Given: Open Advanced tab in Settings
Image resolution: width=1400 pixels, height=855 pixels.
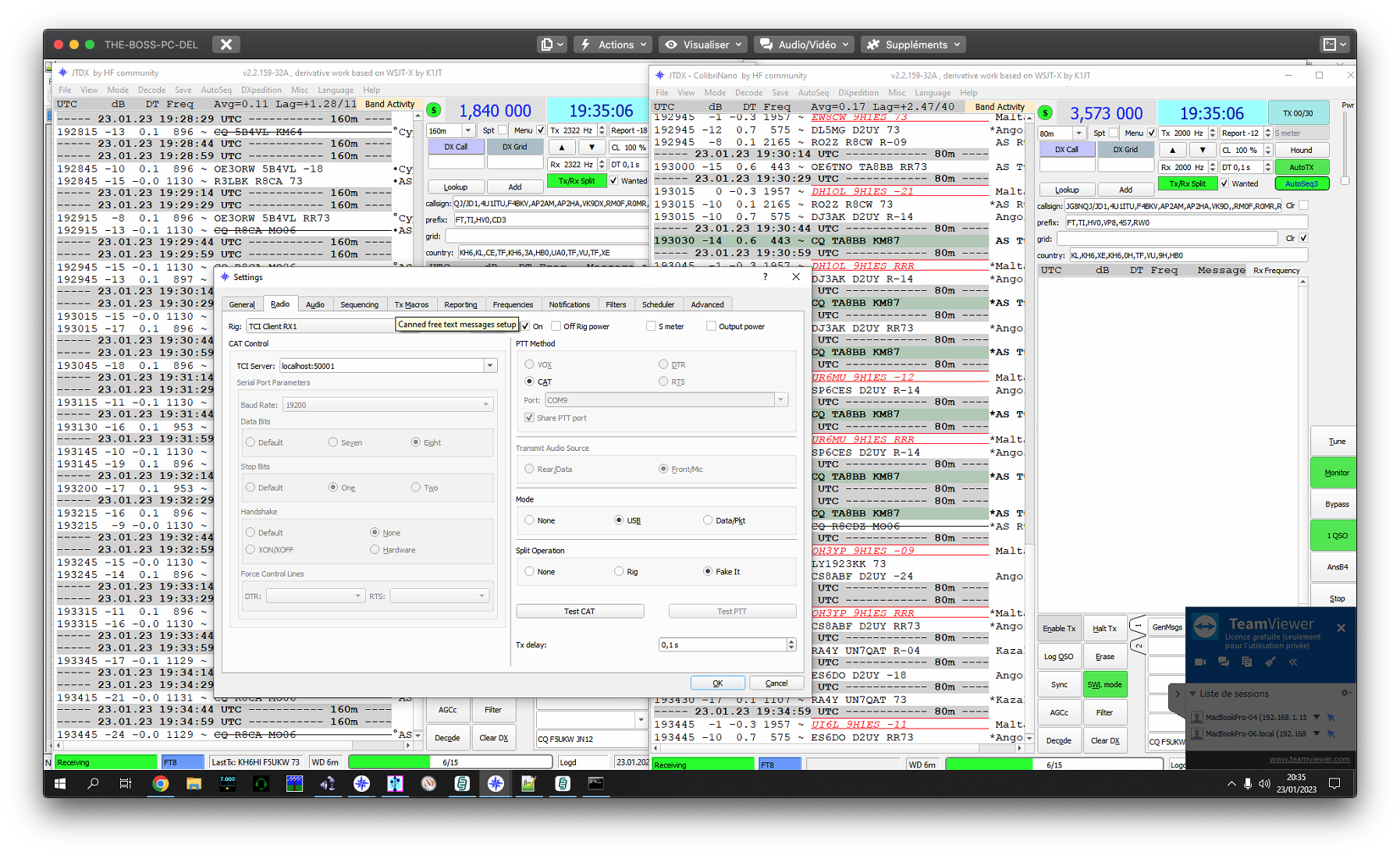Looking at the screenshot, I should (x=707, y=304).
